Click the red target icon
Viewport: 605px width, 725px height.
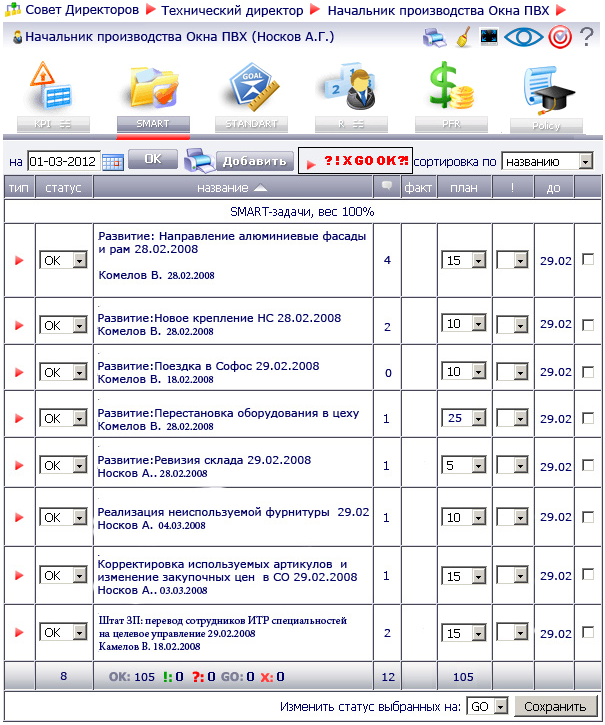[x=560, y=37]
